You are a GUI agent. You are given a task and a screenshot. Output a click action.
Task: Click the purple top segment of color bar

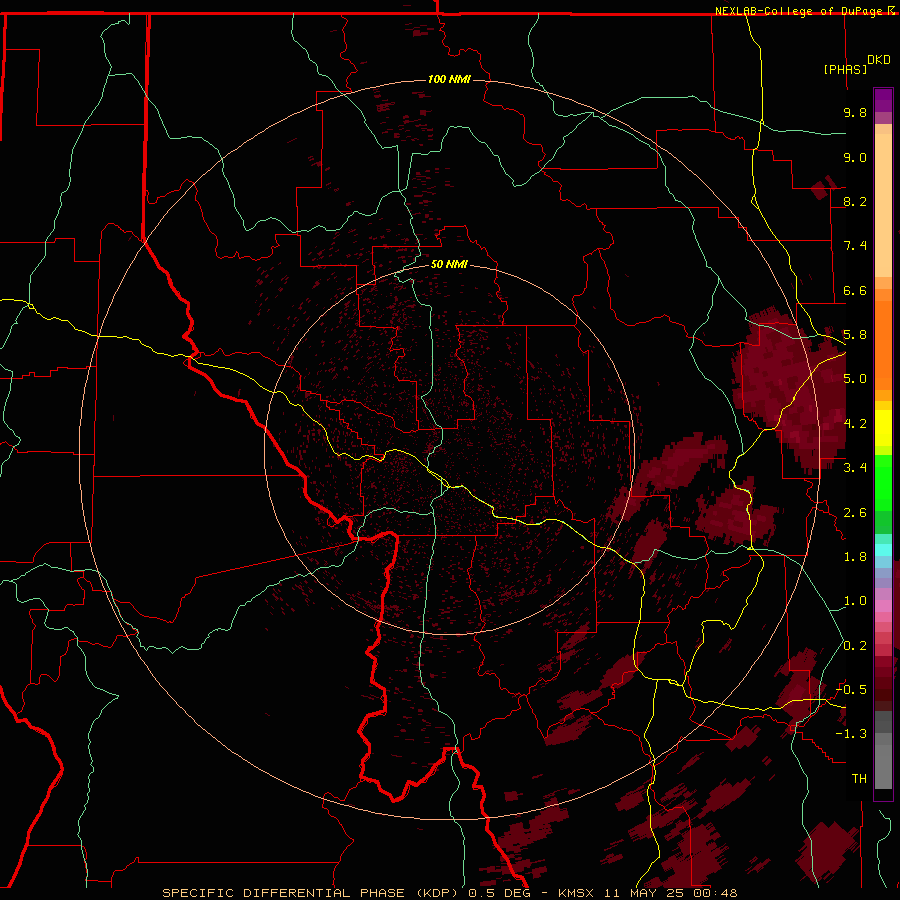(883, 100)
